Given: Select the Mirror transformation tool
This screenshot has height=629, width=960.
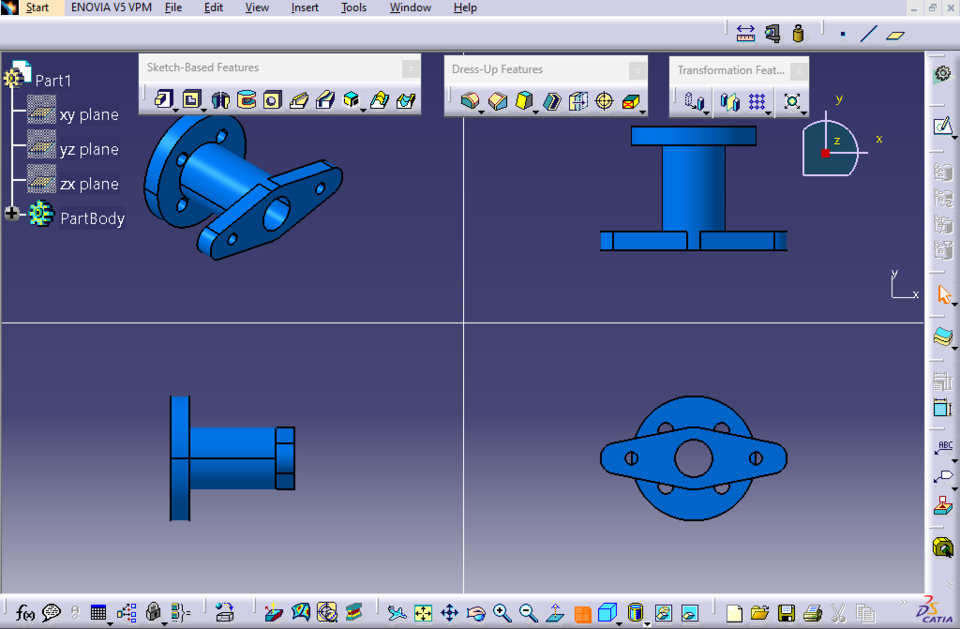Looking at the screenshot, I should pyautogui.click(x=729, y=102).
